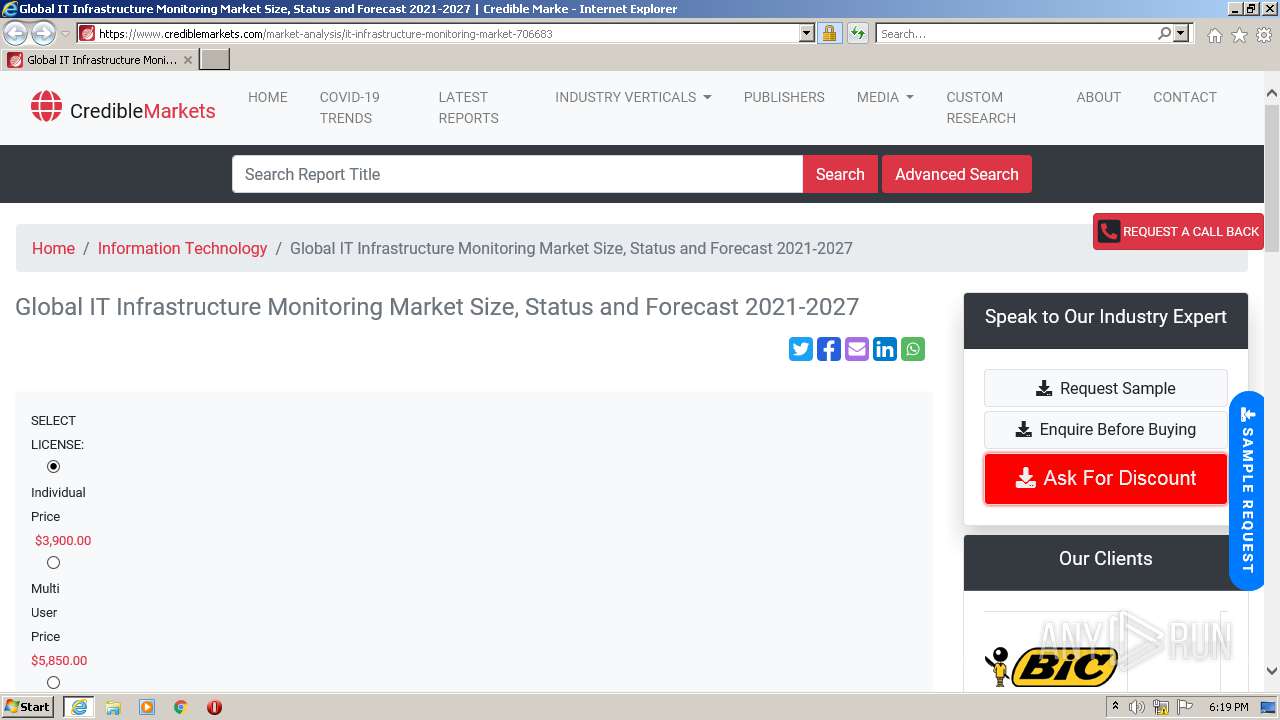Click the Ask For Discount button
This screenshot has width=1280, height=720.
tap(1106, 478)
